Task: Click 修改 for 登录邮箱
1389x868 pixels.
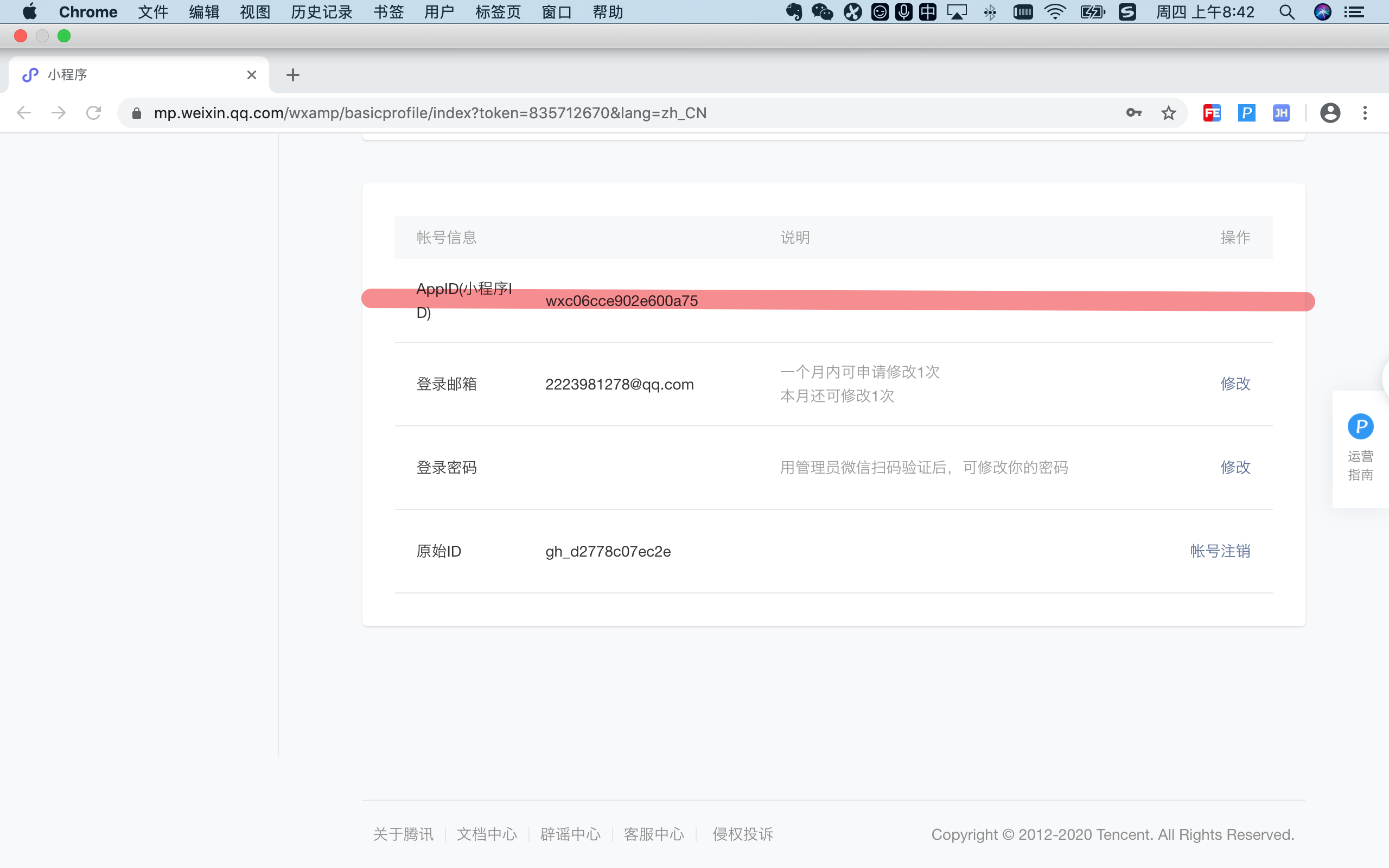Action: pos(1234,384)
